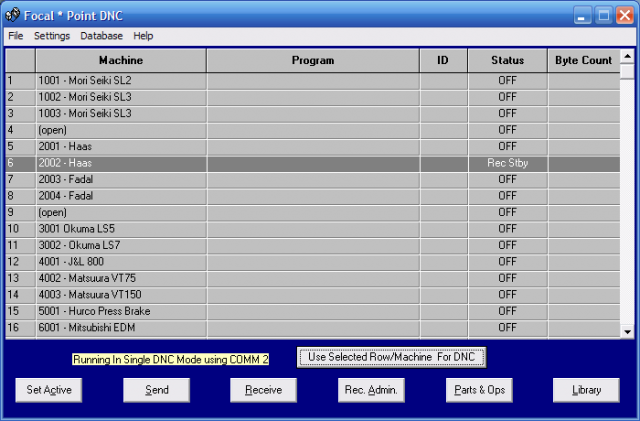Select the (open) entry in row 9
This screenshot has height=421, width=640.
point(121,212)
